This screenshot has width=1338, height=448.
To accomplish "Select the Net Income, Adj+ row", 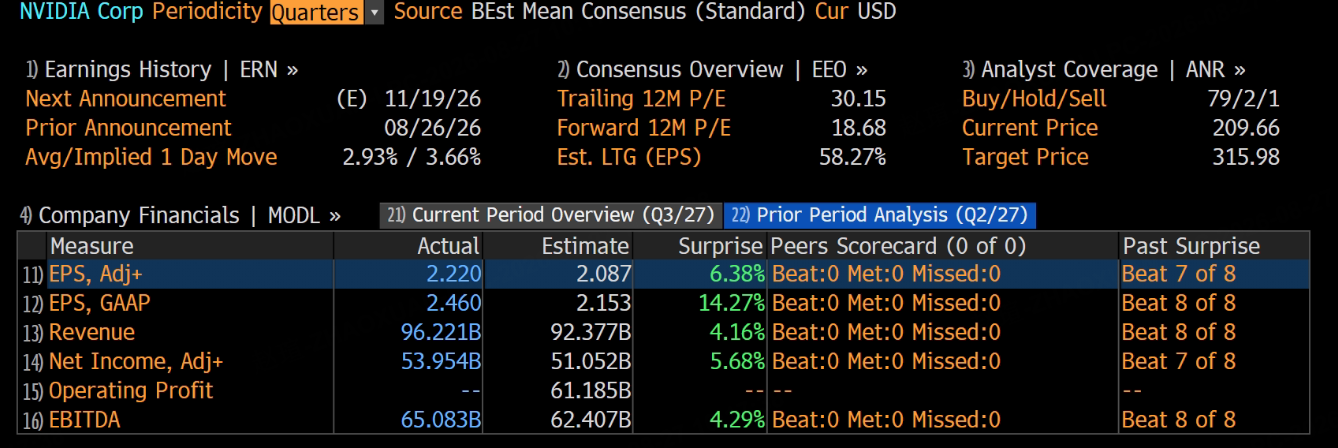I will (664, 361).
